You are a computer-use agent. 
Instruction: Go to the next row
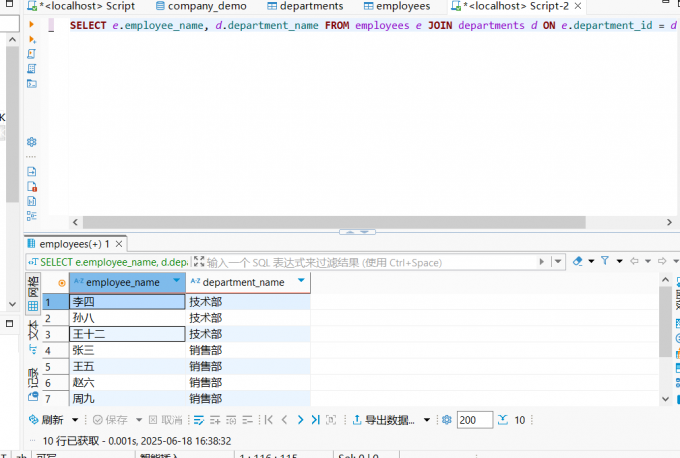300,419
